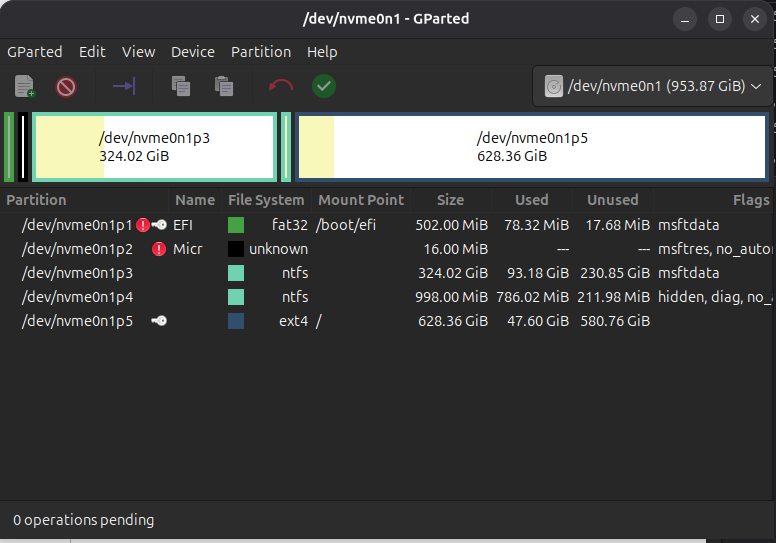Click the Mount Point column header

(x=361, y=200)
